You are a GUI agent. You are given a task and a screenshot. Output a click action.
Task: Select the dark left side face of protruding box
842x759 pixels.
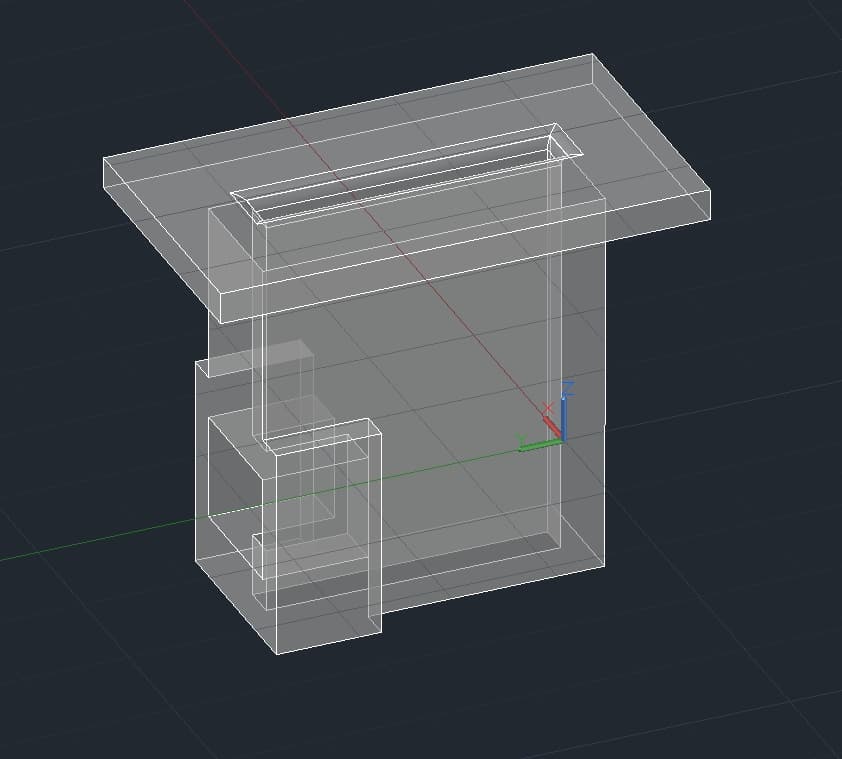(236, 473)
